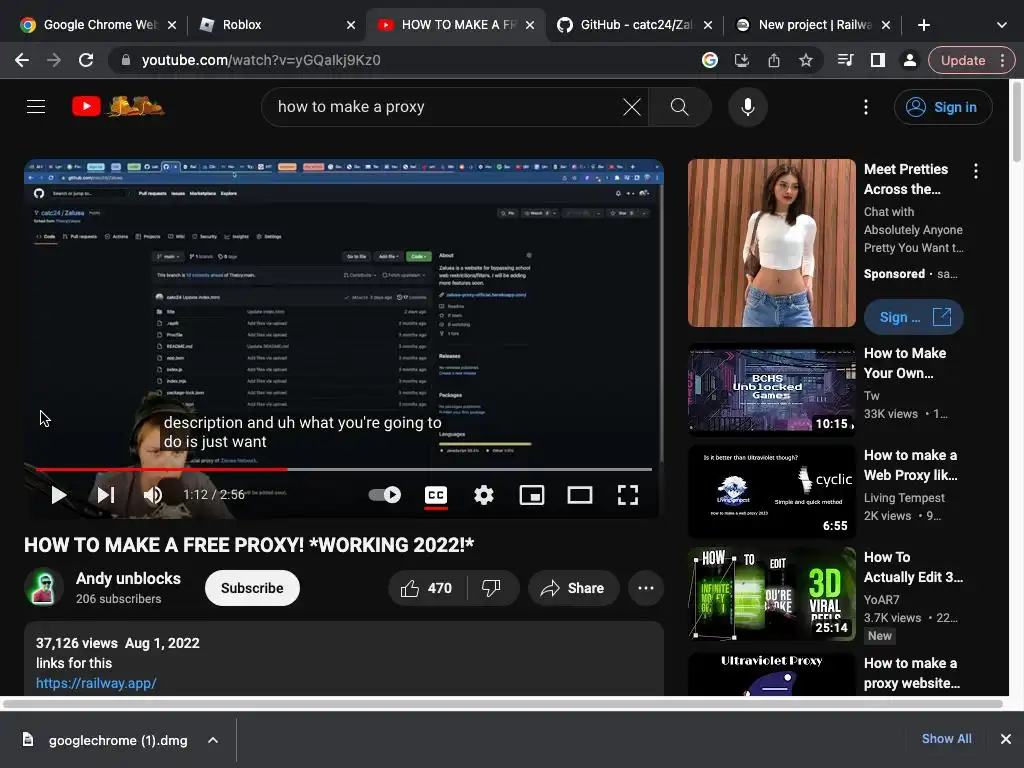The image size is (1024, 768).
Task: Toggle closed captions CC button
Action: (436, 495)
